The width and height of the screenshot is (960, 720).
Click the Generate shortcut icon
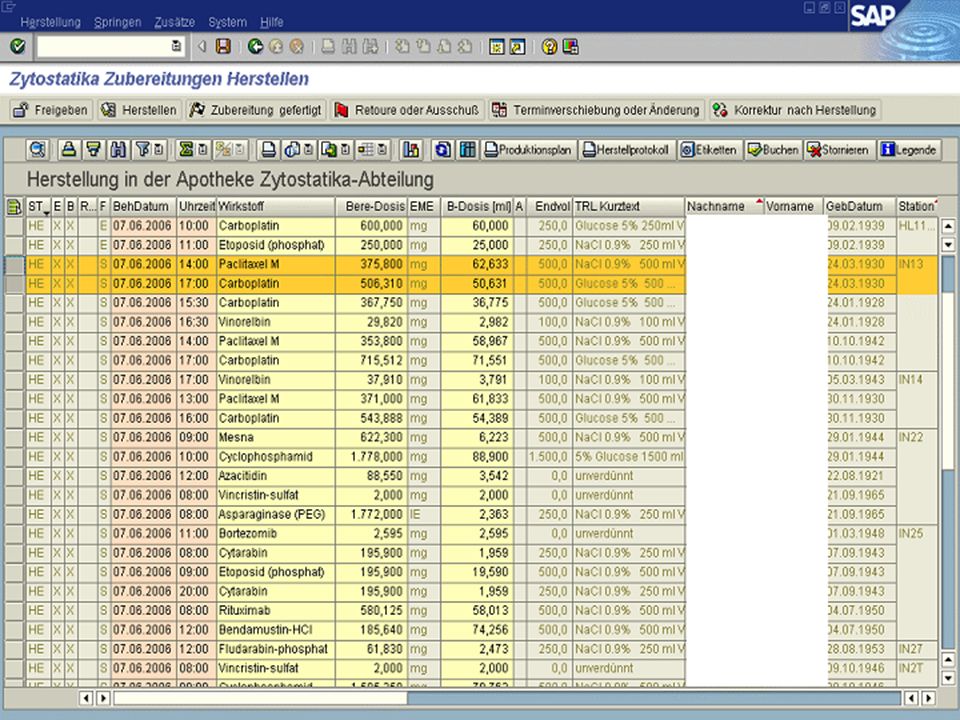click(x=517, y=47)
